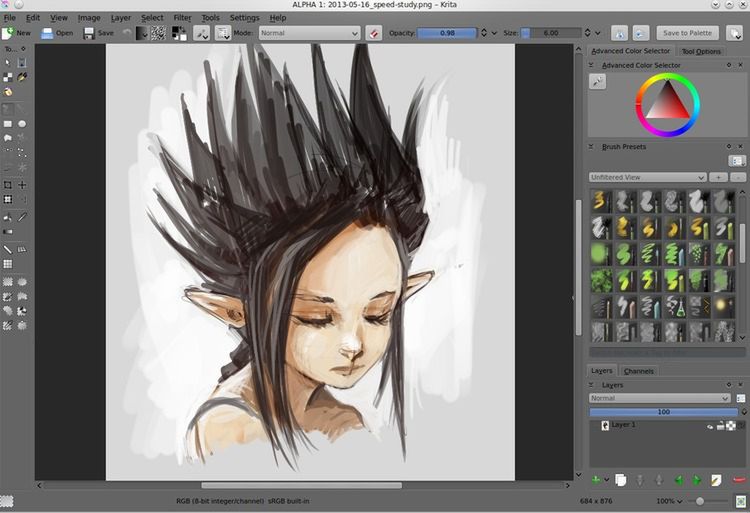This screenshot has width=750, height=513.
Task: Click the Save icon in the toolbar
Action: pyautogui.click(x=89, y=33)
